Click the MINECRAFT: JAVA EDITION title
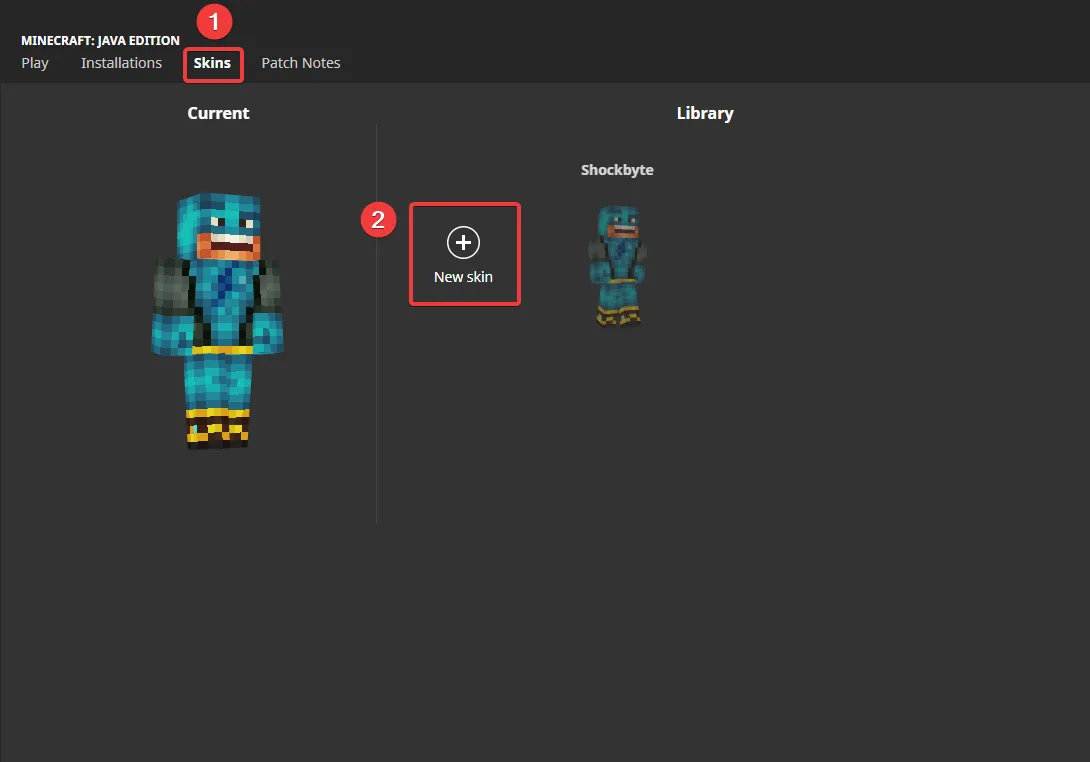This screenshot has height=762, width=1090. (x=100, y=40)
